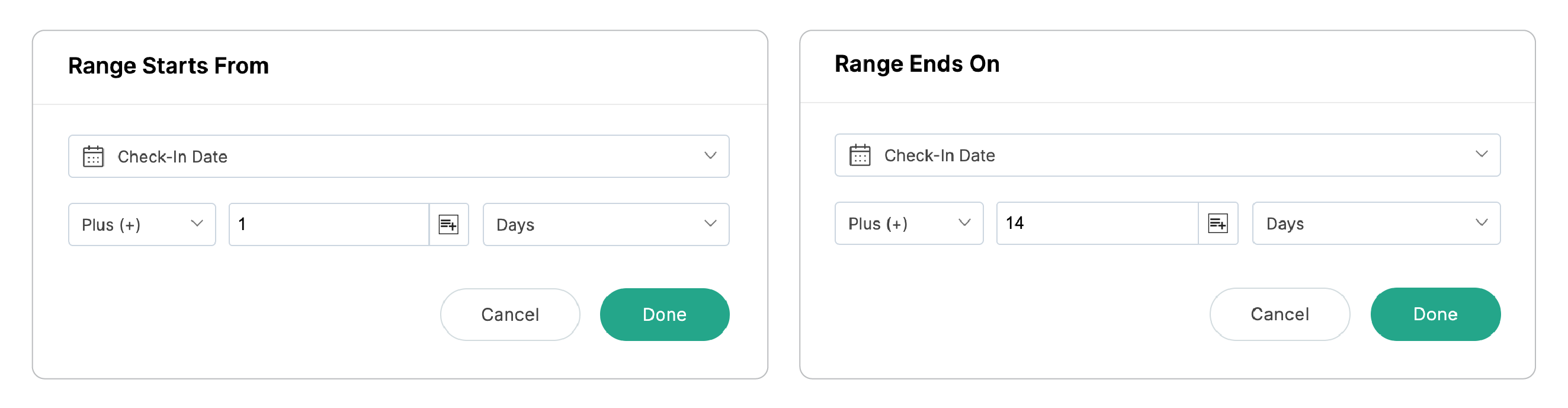
Task: Click Cancel in the Range Starts From dialog
Action: tap(510, 314)
